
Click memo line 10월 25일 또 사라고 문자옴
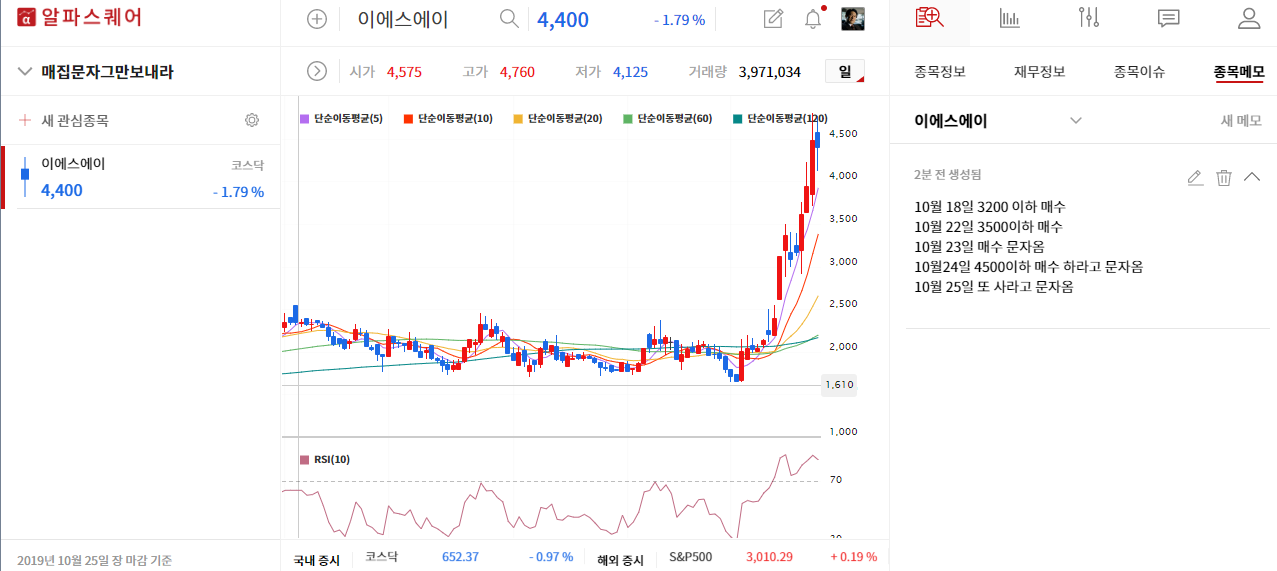(994, 287)
